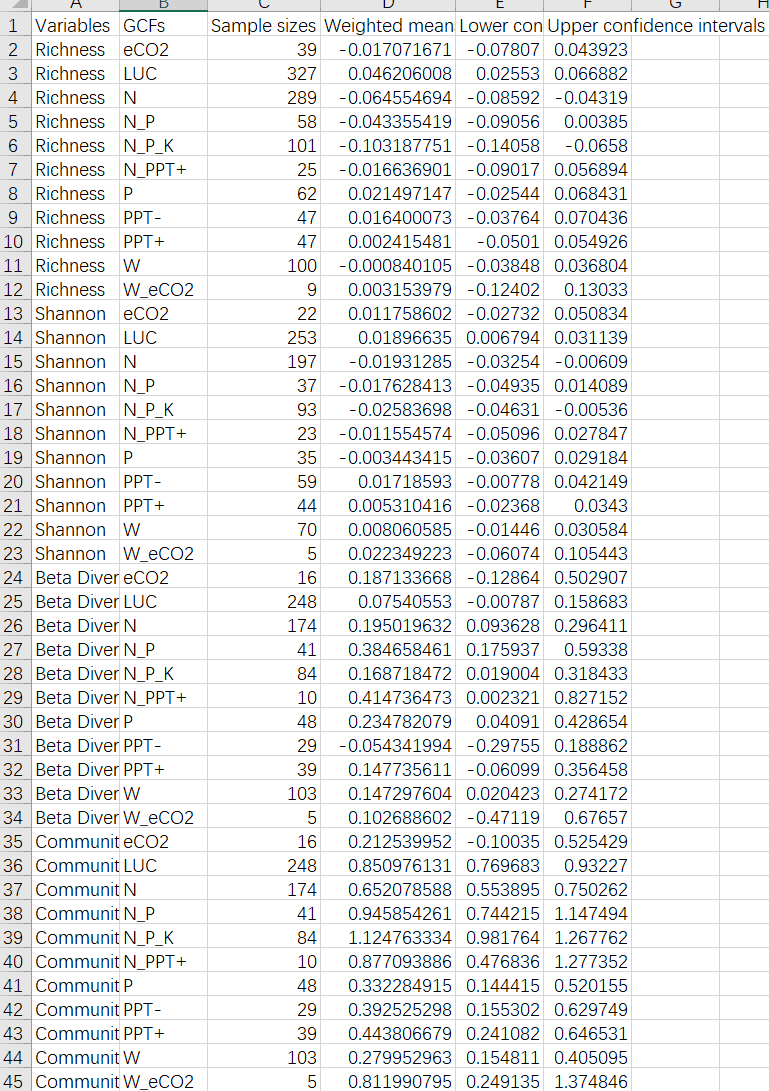Select cell with value 1.277352

coord(587,962)
